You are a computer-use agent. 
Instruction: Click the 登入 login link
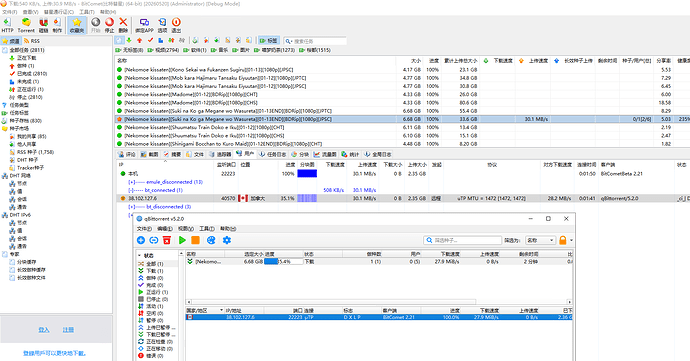click(44, 330)
